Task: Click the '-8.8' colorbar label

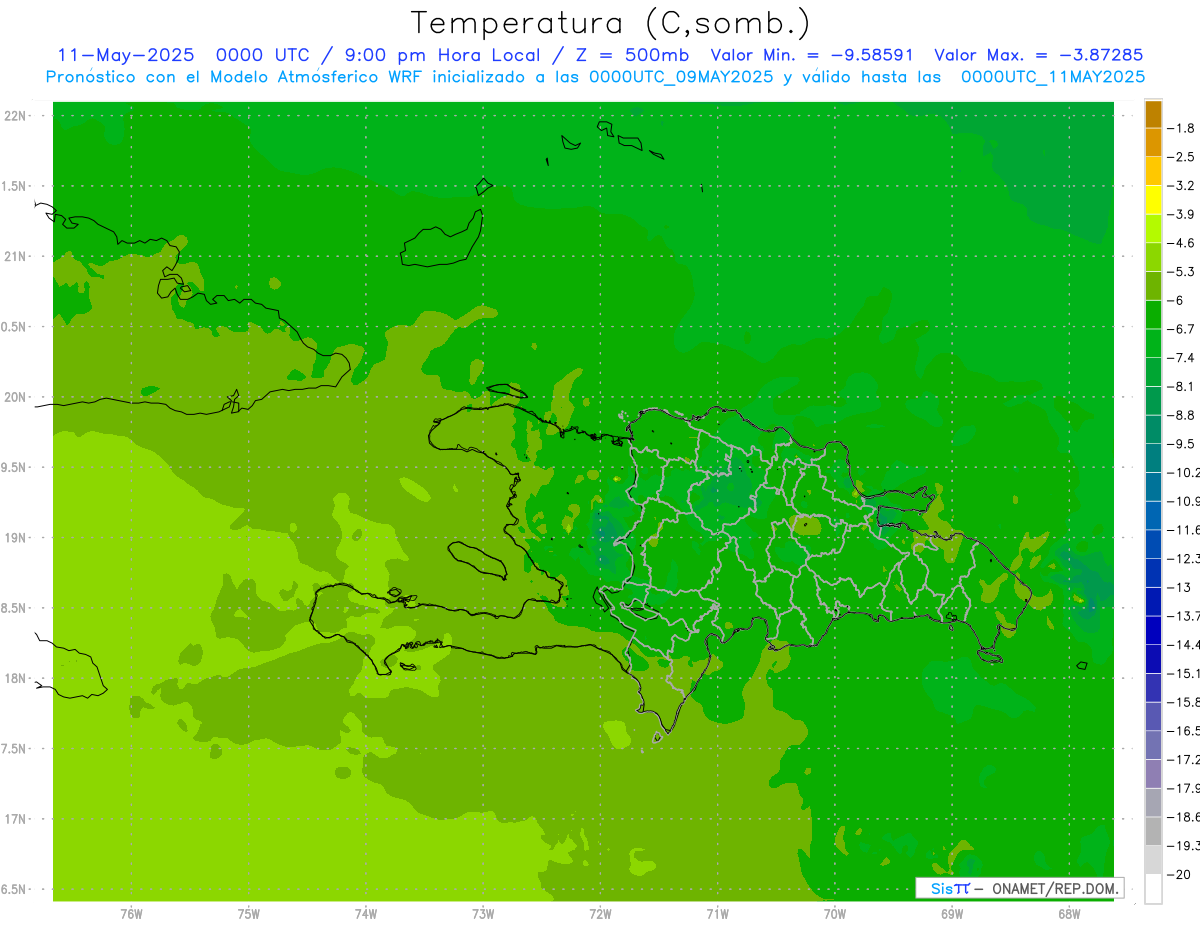Action: 1182,415
